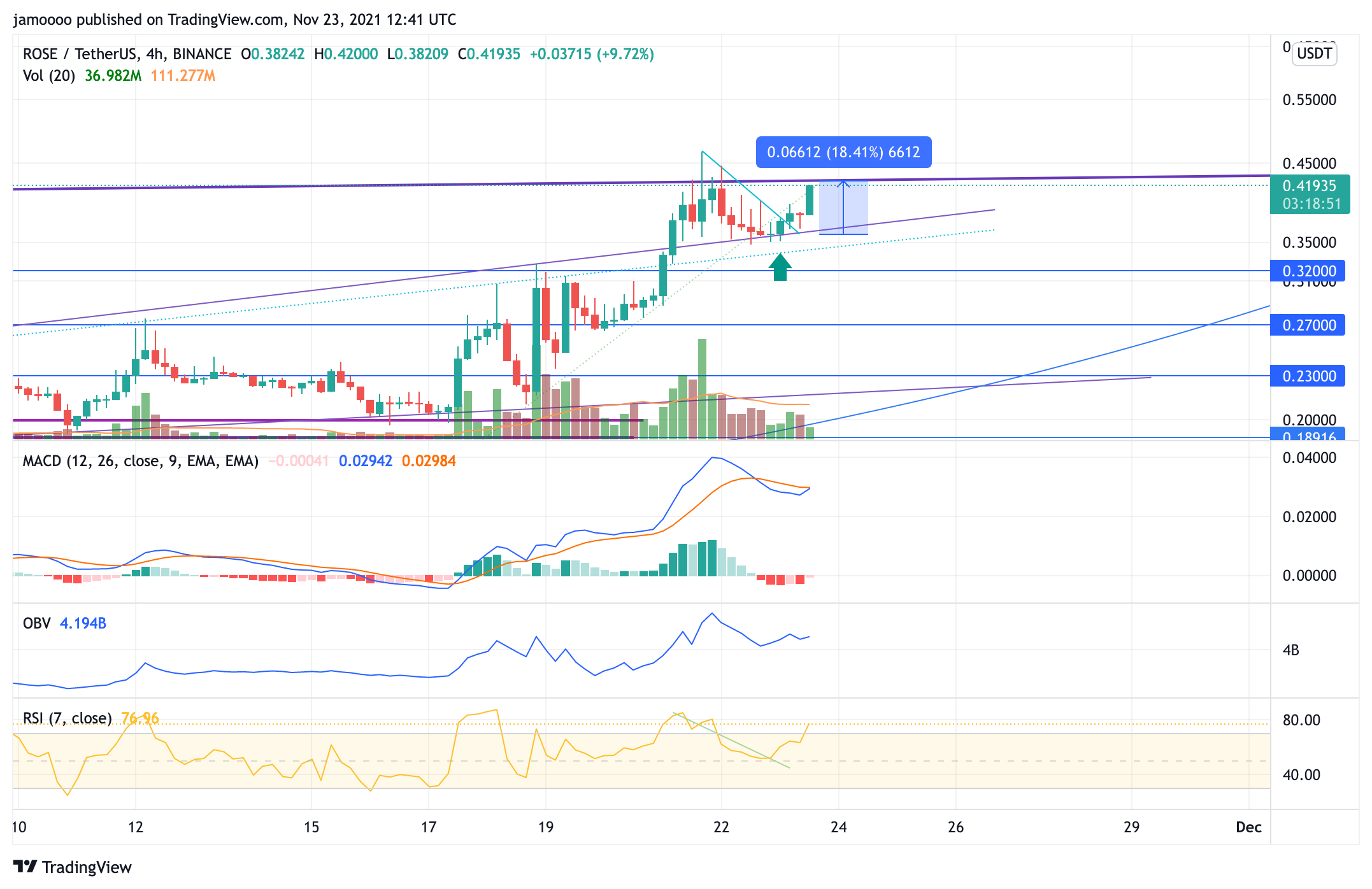Click the countdown timer 03:18:51
This screenshot has width=1372, height=889.
point(1312,204)
